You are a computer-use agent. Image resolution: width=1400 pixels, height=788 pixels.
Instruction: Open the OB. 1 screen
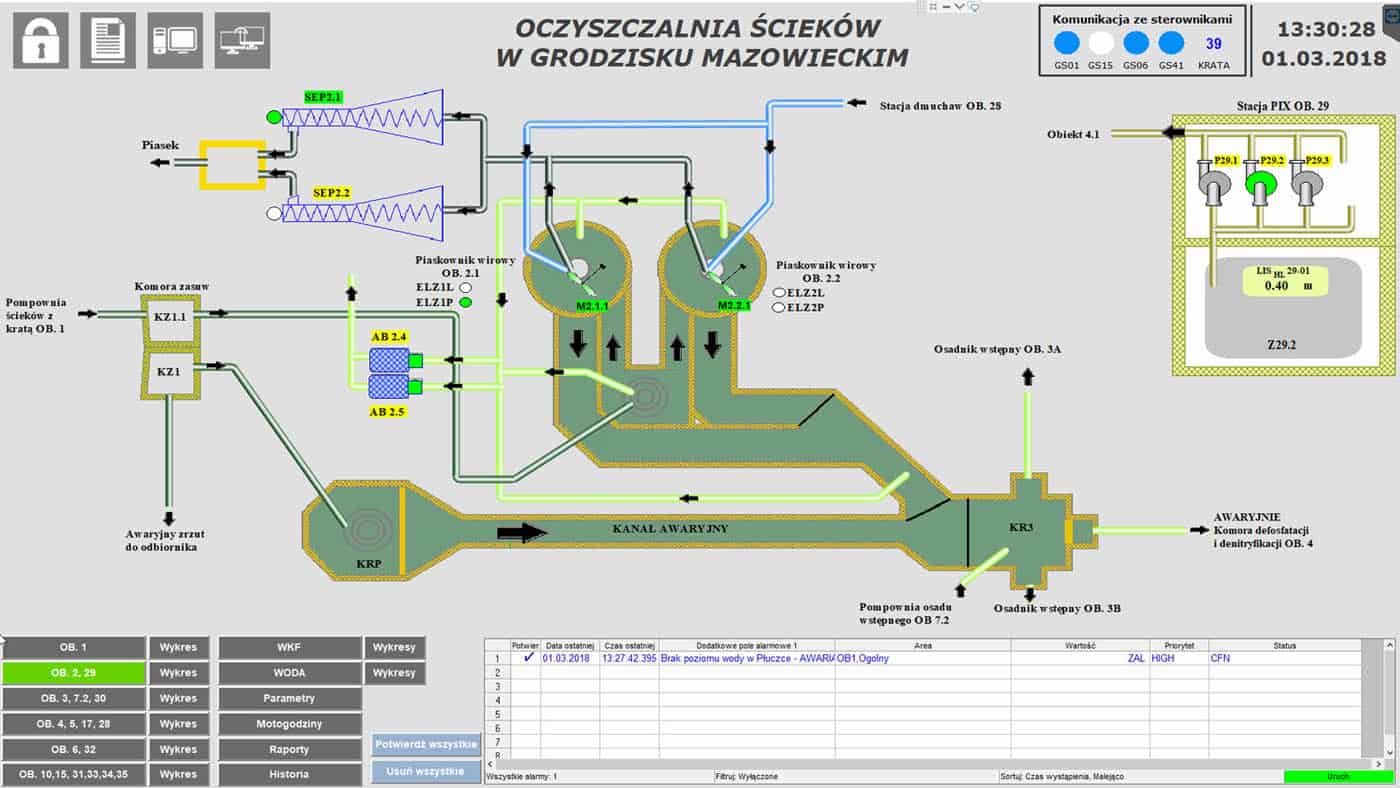pyautogui.click(x=73, y=648)
